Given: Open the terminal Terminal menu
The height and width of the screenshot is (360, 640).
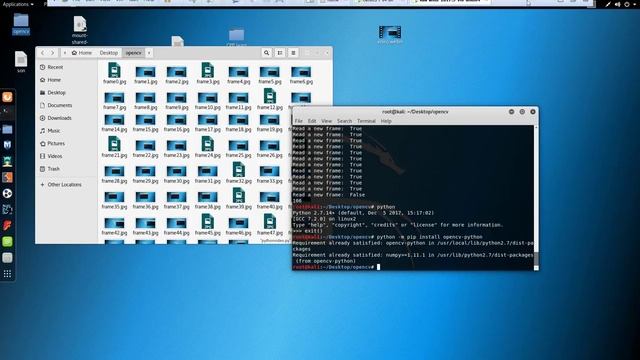Looking at the screenshot, I should click(366, 121).
